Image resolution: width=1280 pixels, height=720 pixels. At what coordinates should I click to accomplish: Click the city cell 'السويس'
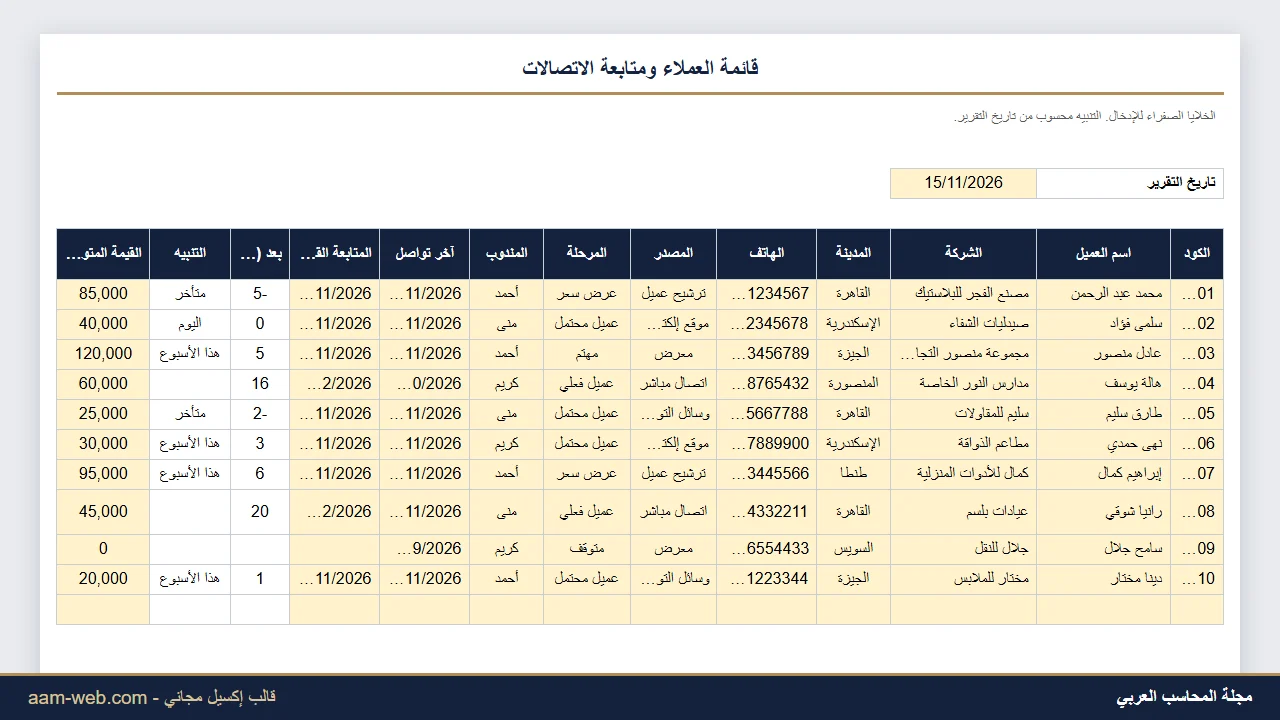tap(854, 549)
